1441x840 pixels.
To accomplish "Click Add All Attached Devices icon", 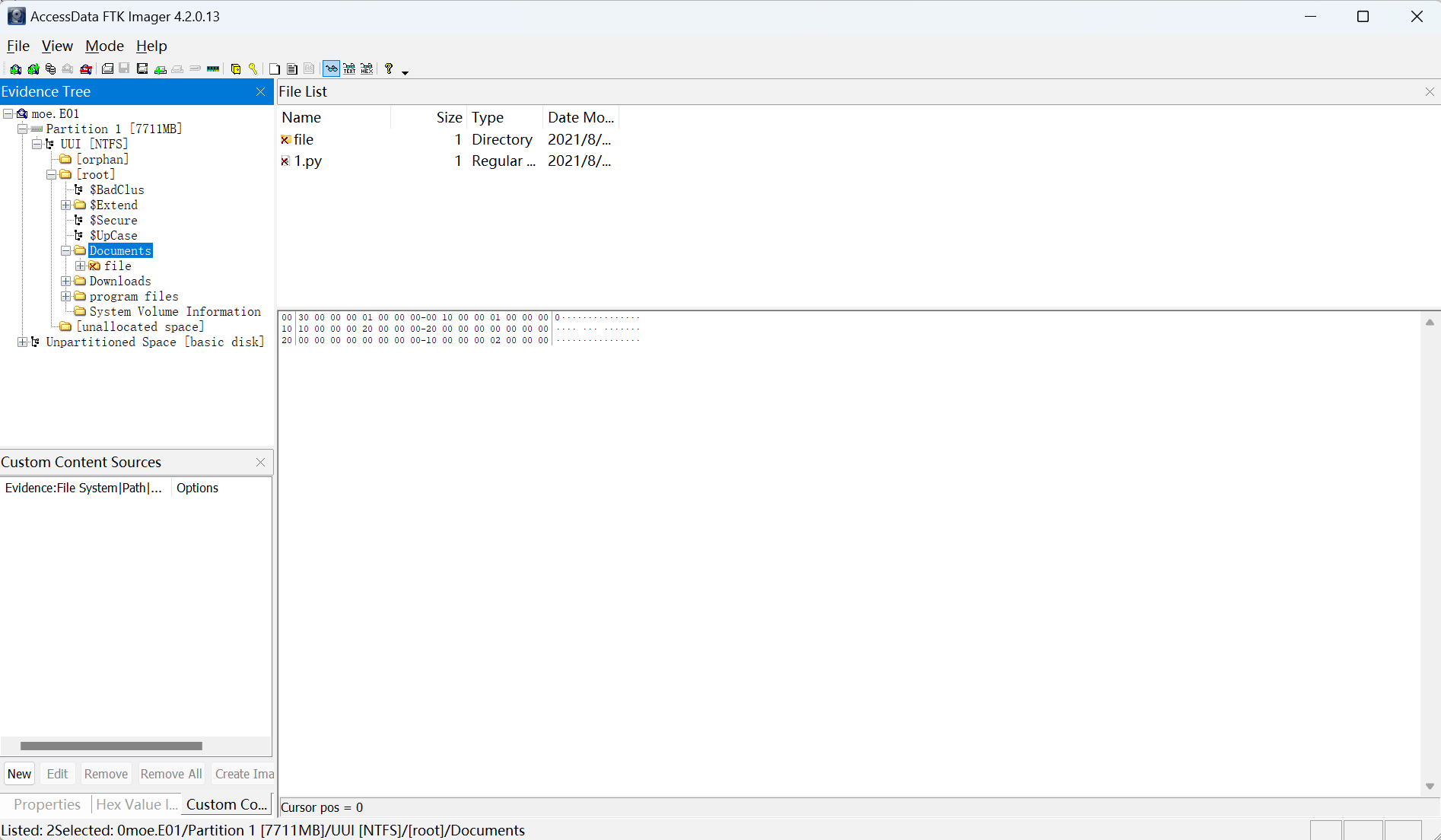I will coord(33,69).
